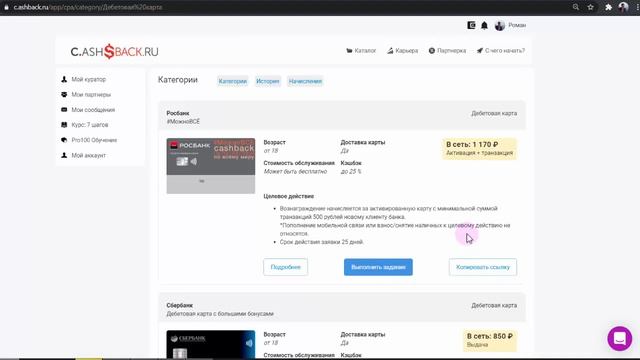Open the Каталог menu item
This screenshot has width=640, height=360.
(x=361, y=51)
